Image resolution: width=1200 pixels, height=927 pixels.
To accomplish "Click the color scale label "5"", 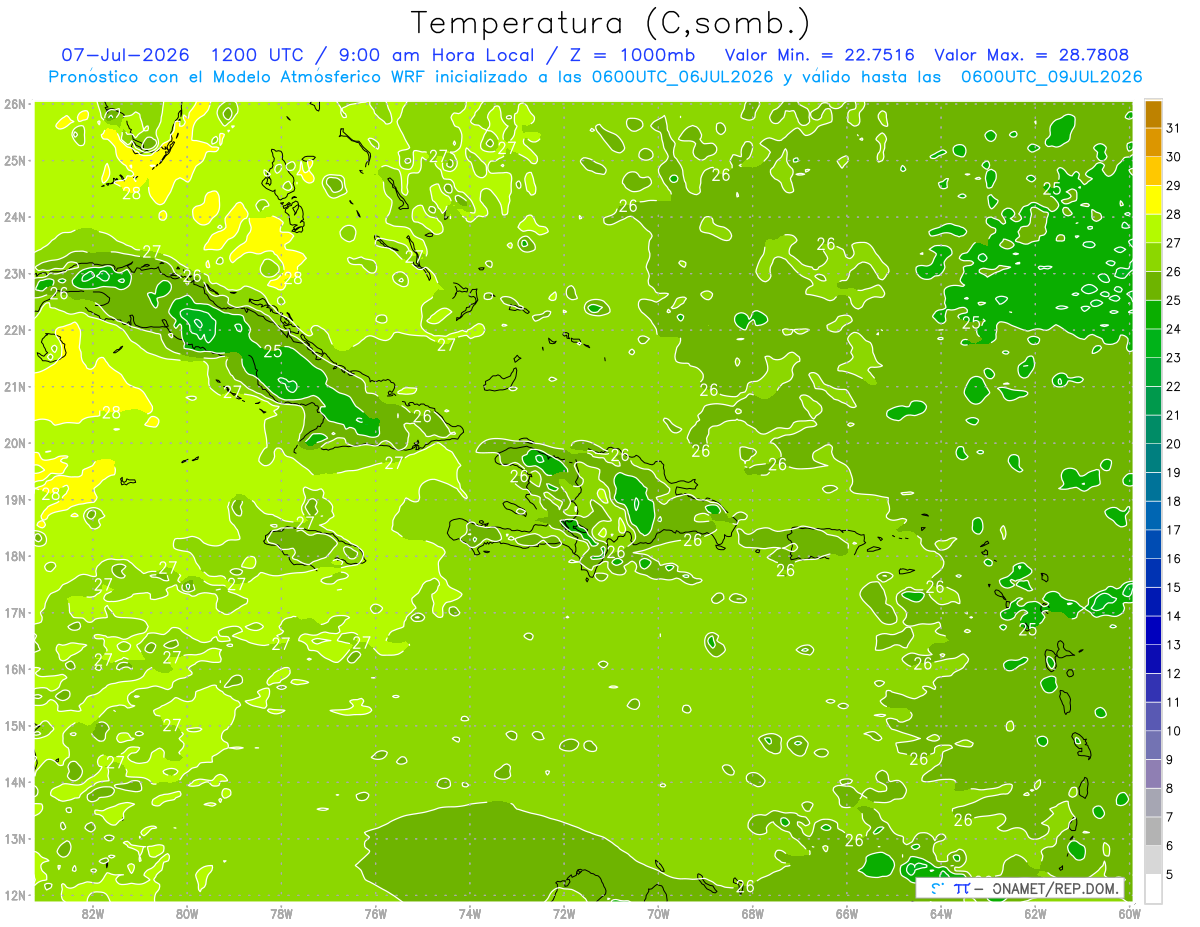I will click(x=1169, y=874).
